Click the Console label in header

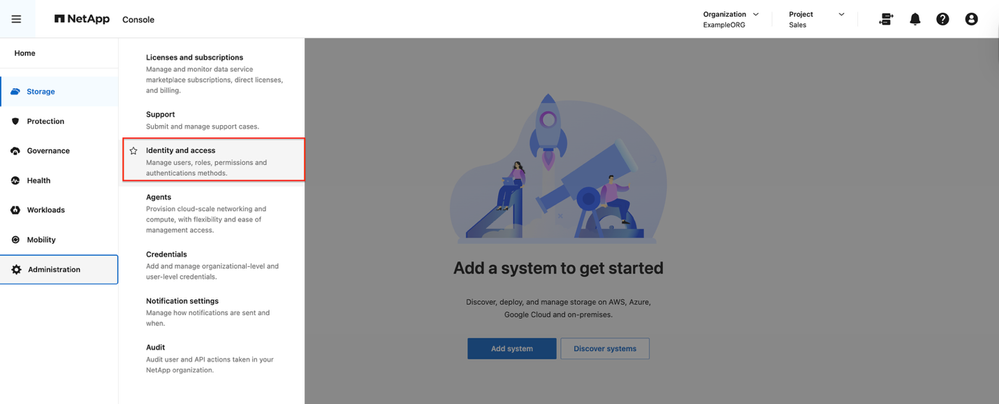click(138, 20)
